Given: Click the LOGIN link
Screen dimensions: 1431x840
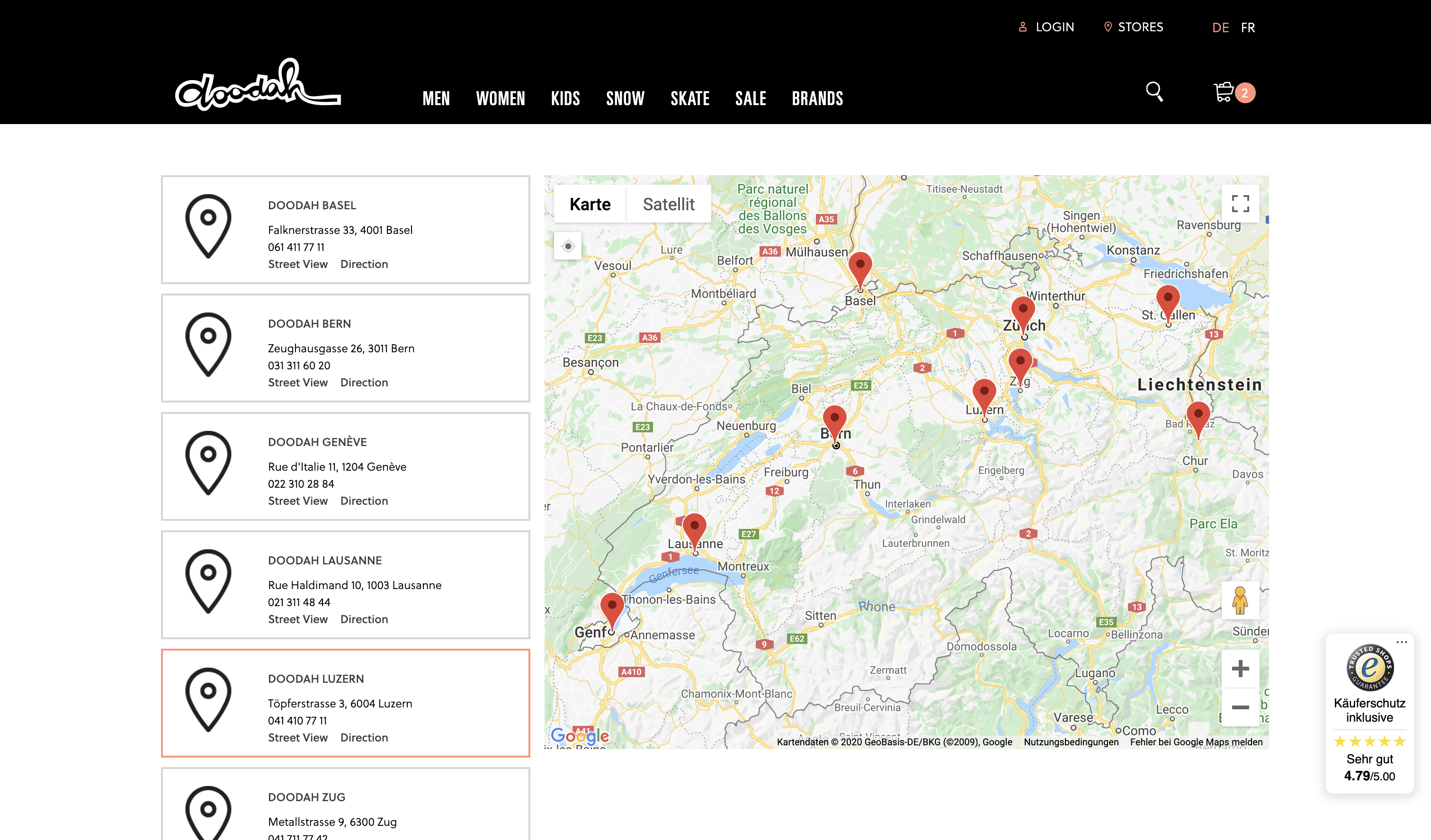Looking at the screenshot, I should (x=1055, y=27).
